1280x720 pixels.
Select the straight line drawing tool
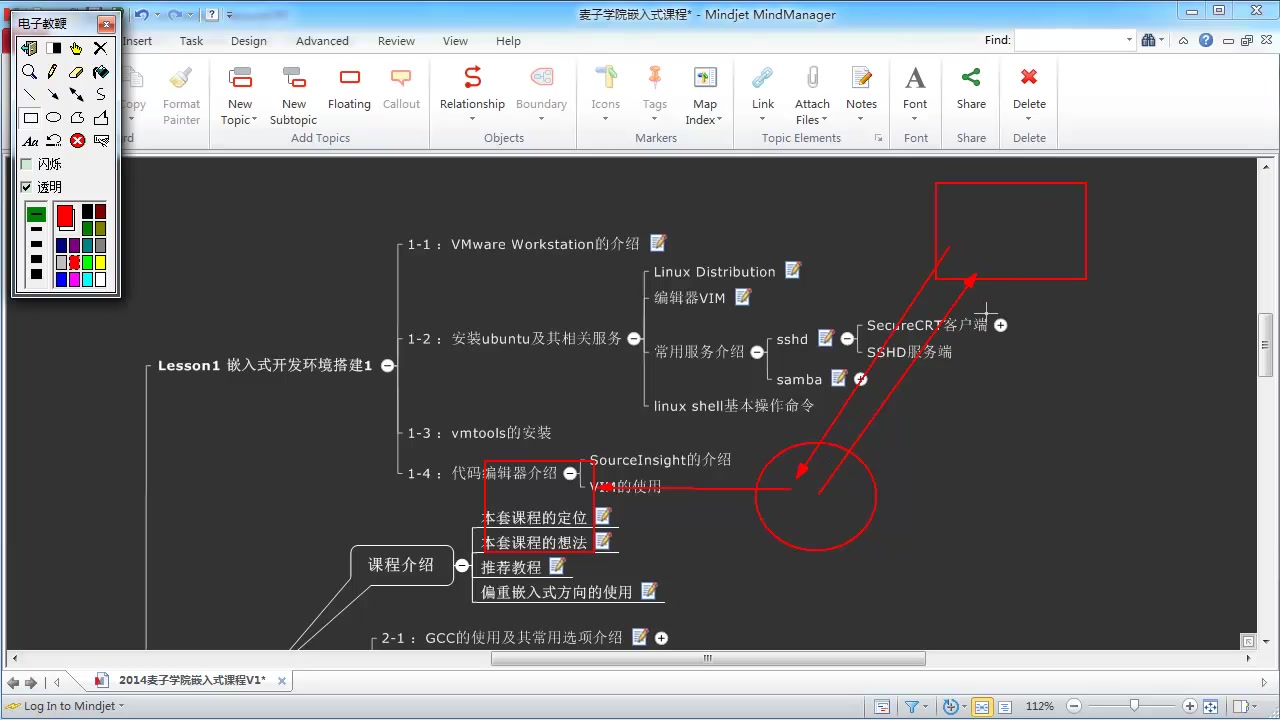click(x=30, y=95)
